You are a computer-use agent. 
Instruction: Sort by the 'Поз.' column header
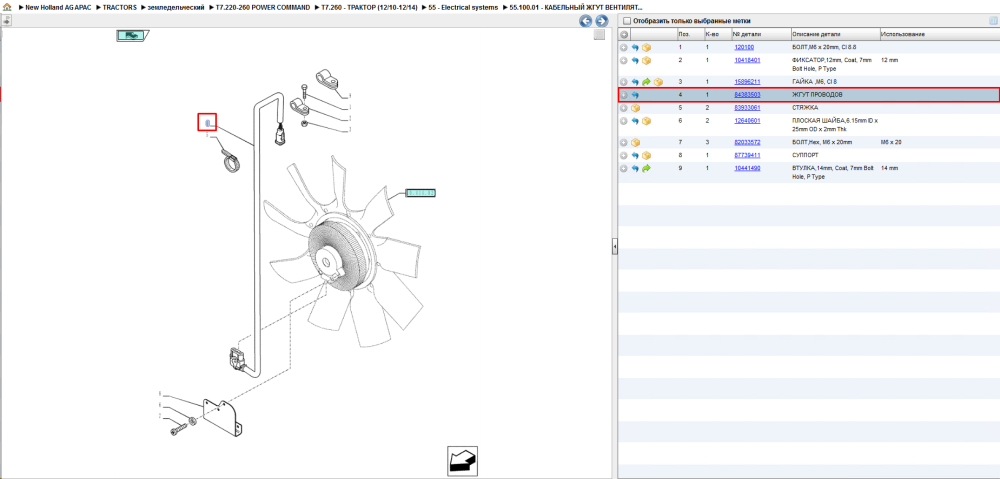pyautogui.click(x=689, y=34)
